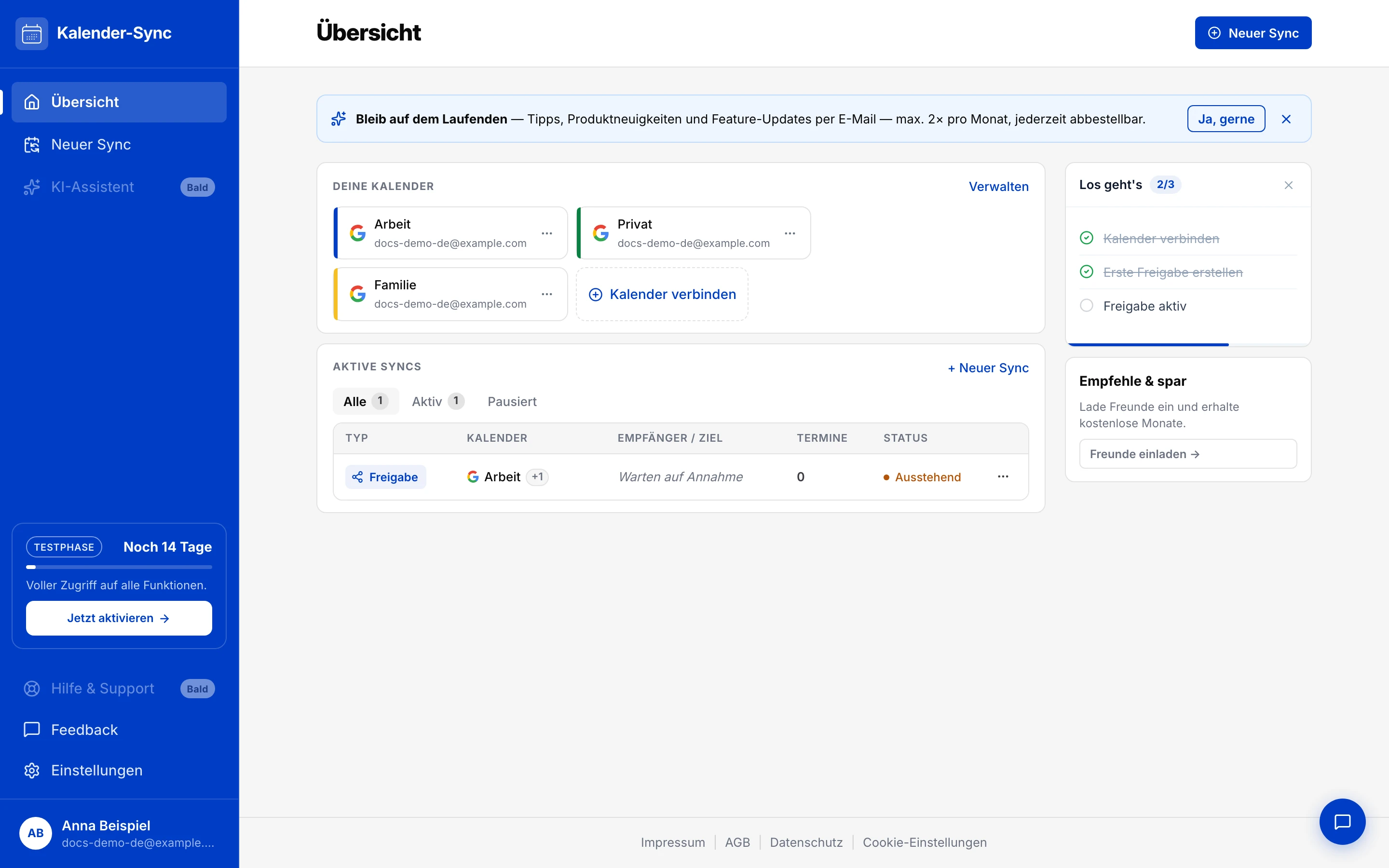Click the Verwalten link
This screenshot has width=1389, height=868.
(x=999, y=187)
